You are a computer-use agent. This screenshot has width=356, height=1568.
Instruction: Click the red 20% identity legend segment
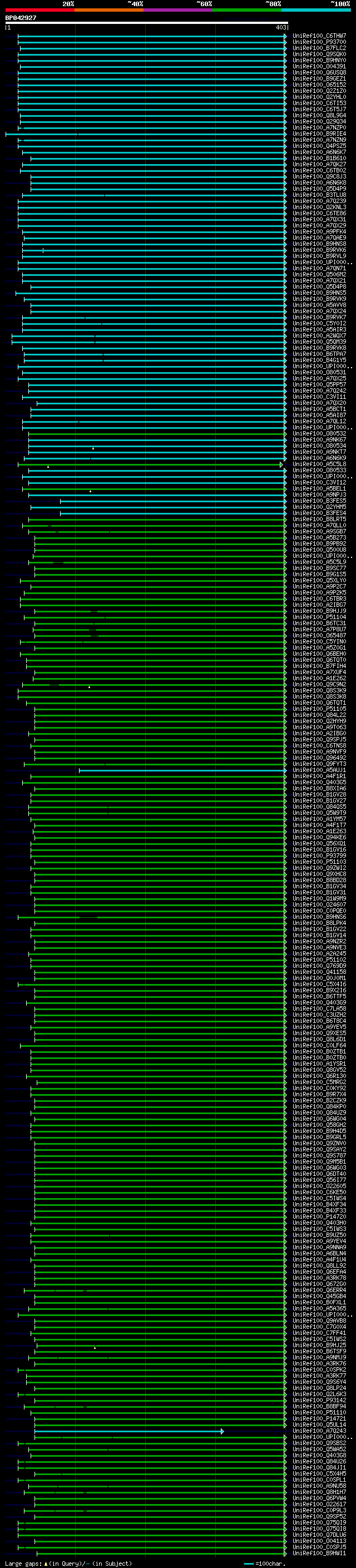[39, 10]
